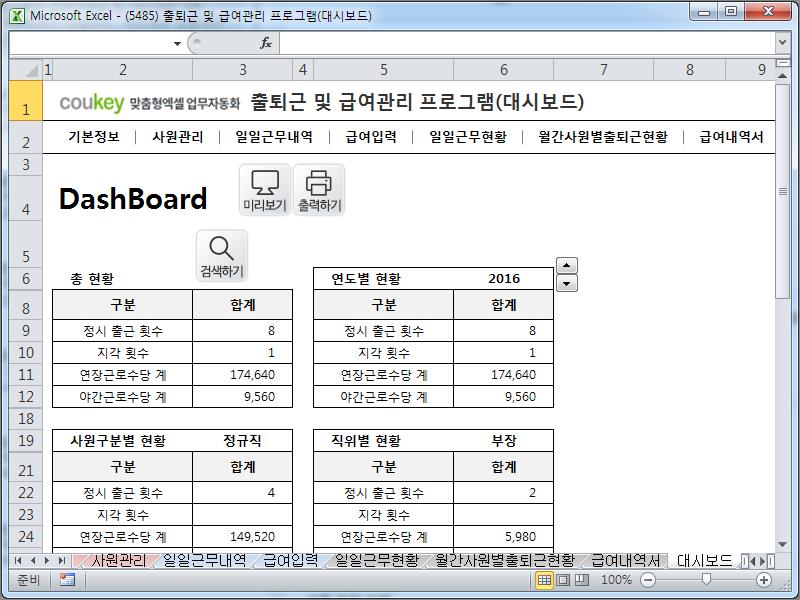Screen dimensions: 800x600
Task: Select the 부장 position cell
Action: tap(504, 441)
